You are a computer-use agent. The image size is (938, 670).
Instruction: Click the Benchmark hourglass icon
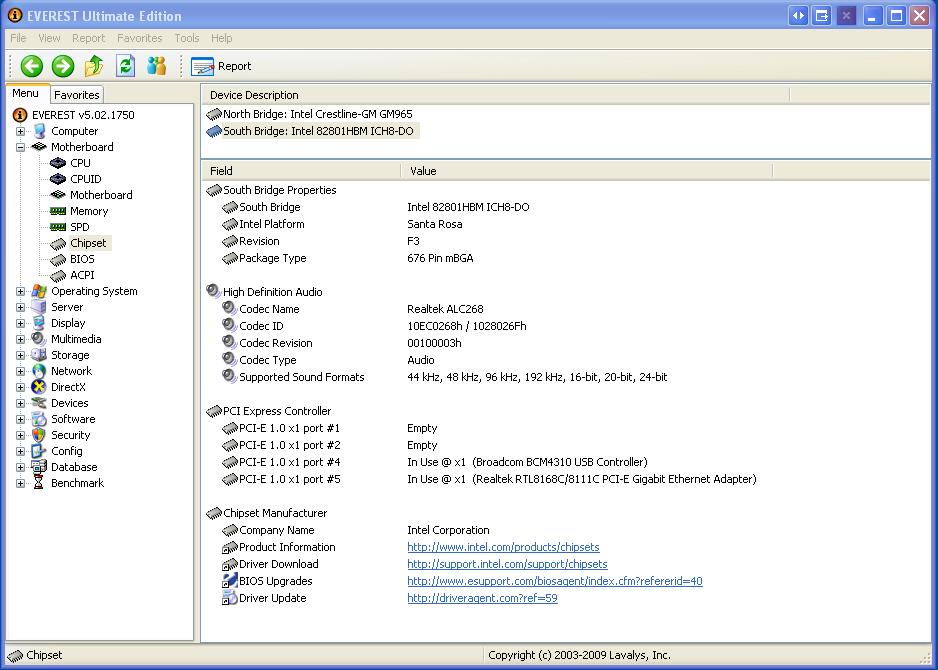click(x=39, y=483)
